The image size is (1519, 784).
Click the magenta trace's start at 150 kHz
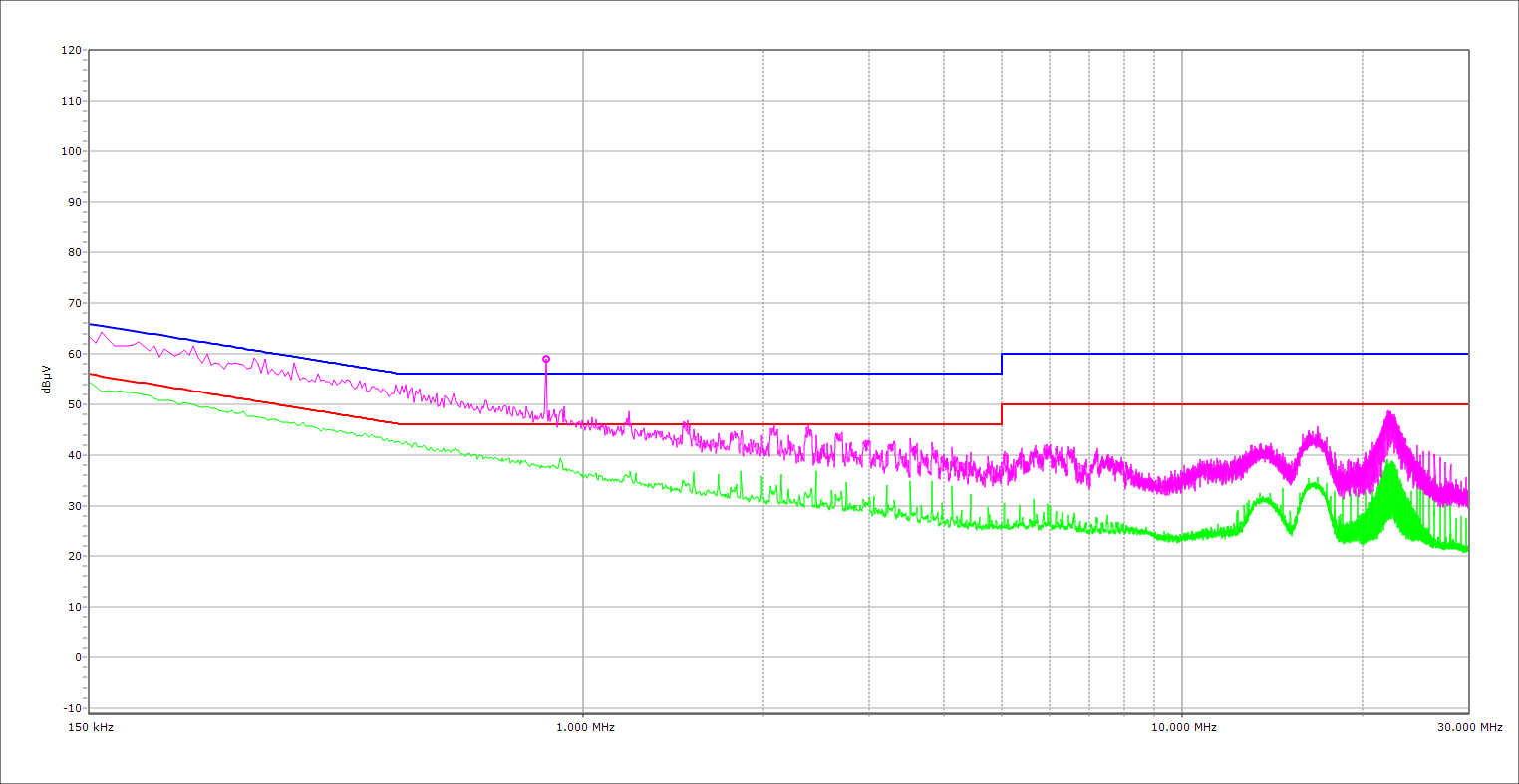[90, 336]
